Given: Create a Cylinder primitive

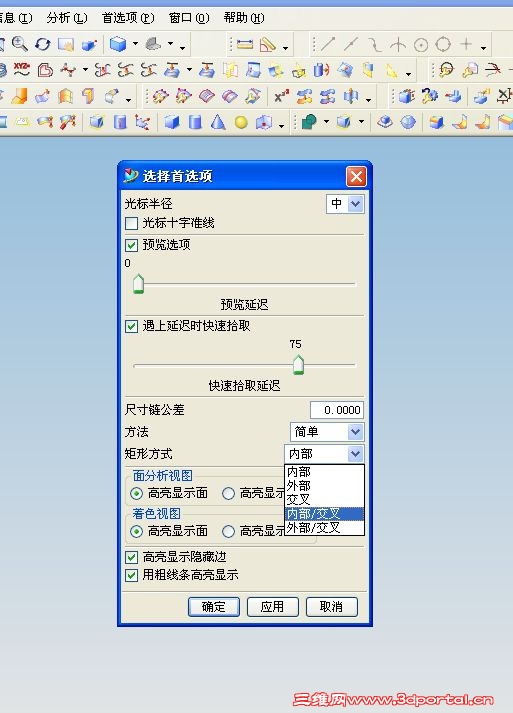Looking at the screenshot, I should 195,122.
